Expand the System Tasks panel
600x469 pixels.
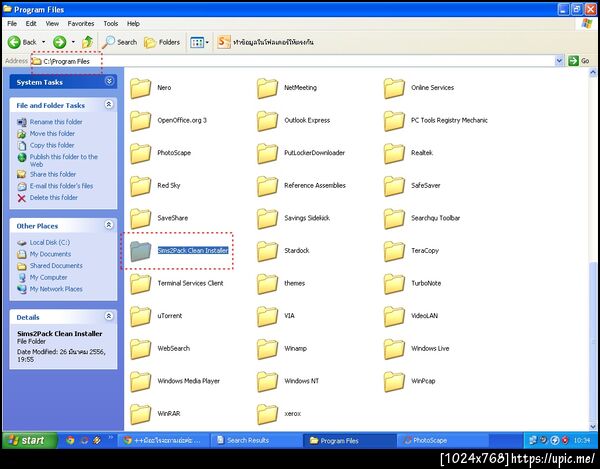(x=109, y=81)
